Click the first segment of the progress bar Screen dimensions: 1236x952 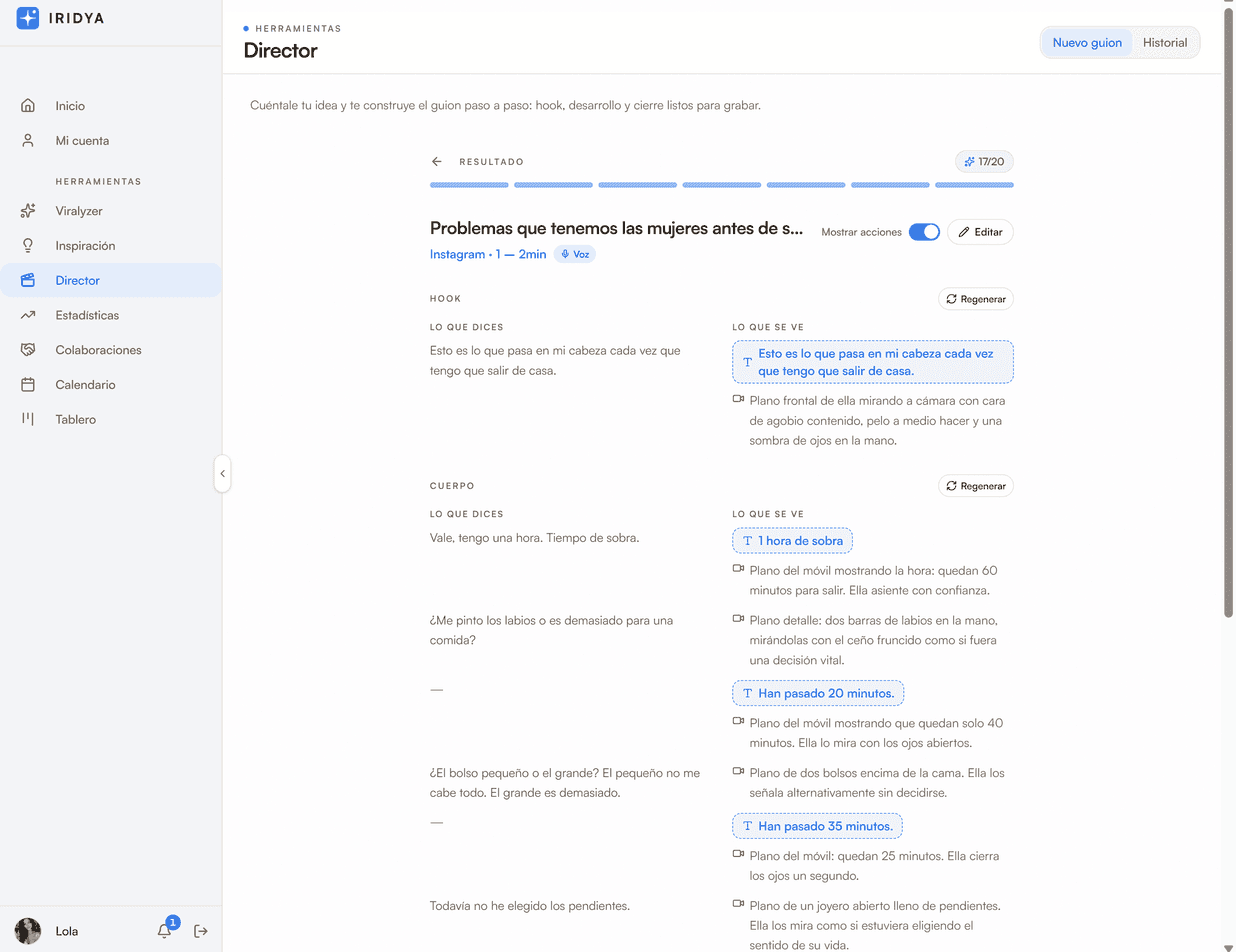pyautogui.click(x=469, y=185)
